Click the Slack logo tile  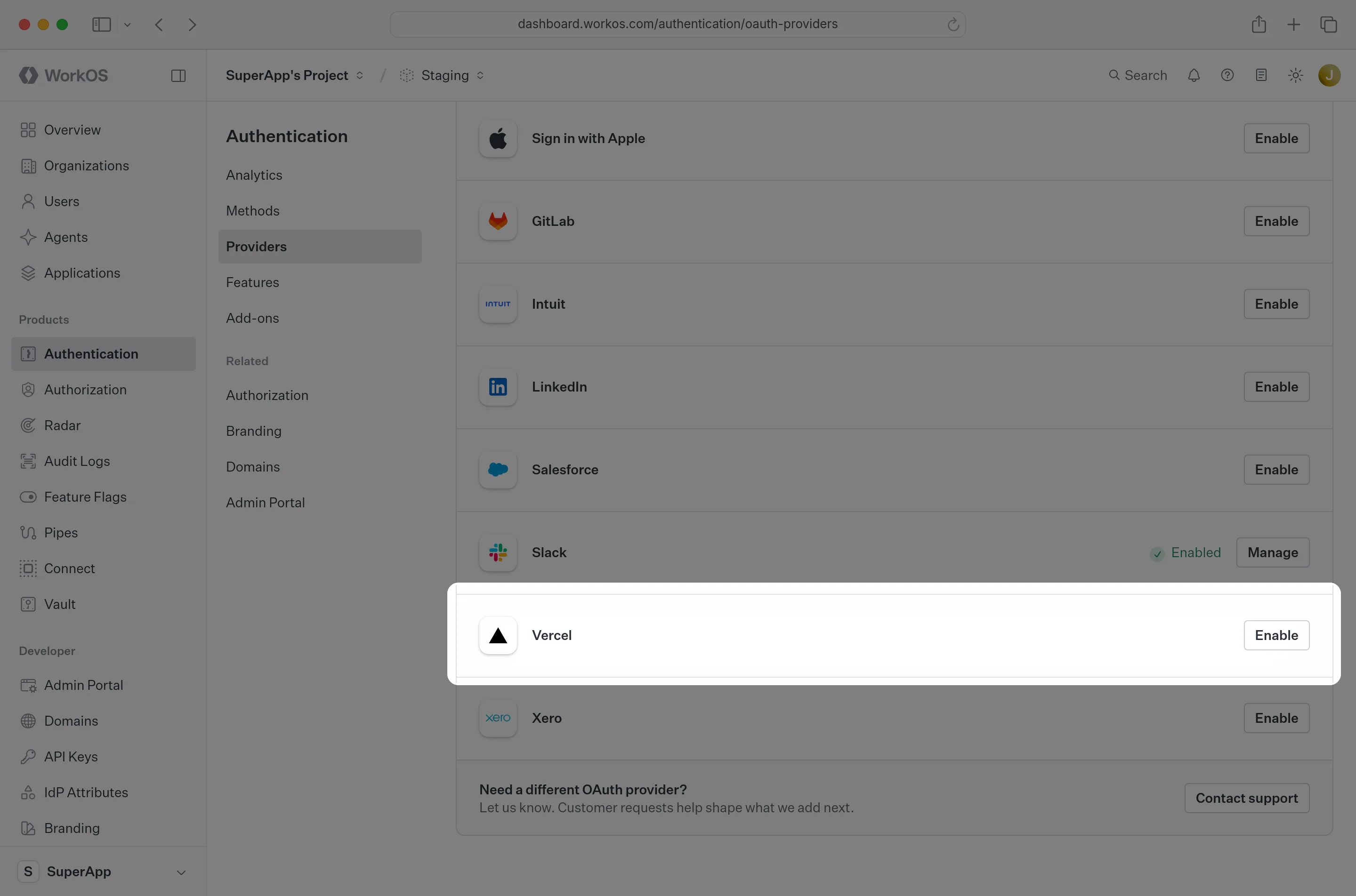pyautogui.click(x=498, y=552)
